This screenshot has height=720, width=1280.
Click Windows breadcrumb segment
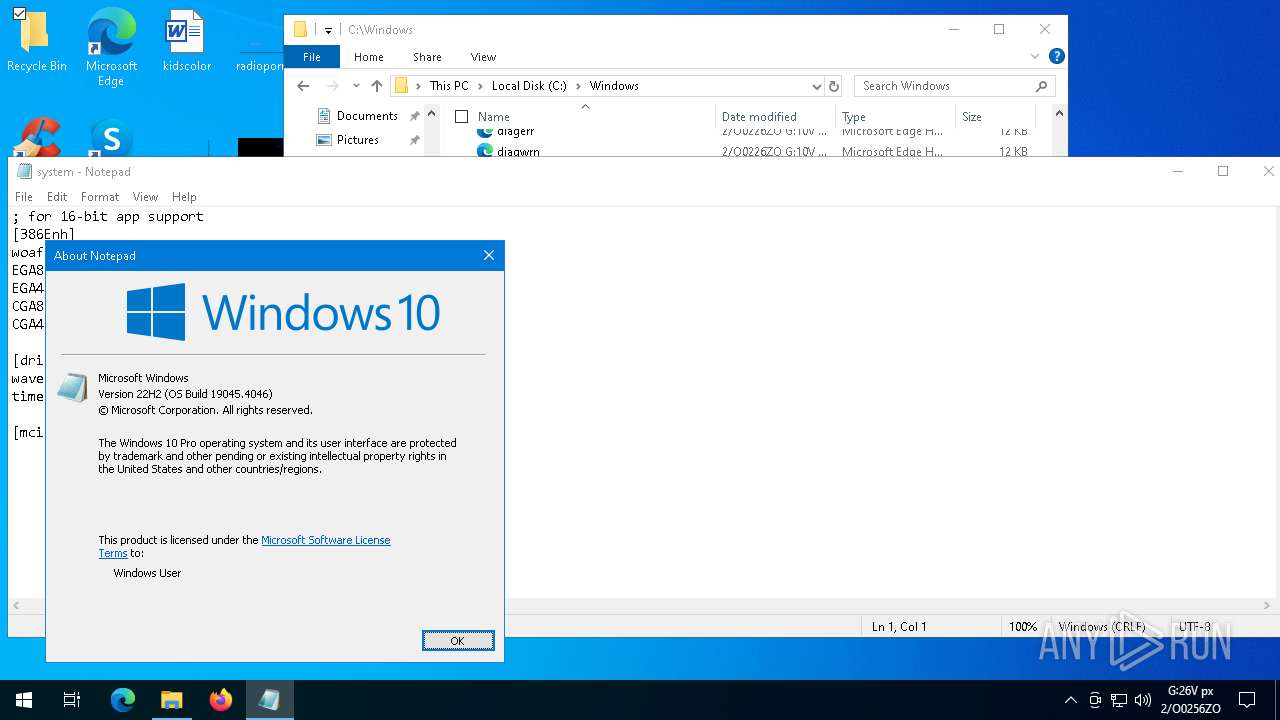pos(614,86)
